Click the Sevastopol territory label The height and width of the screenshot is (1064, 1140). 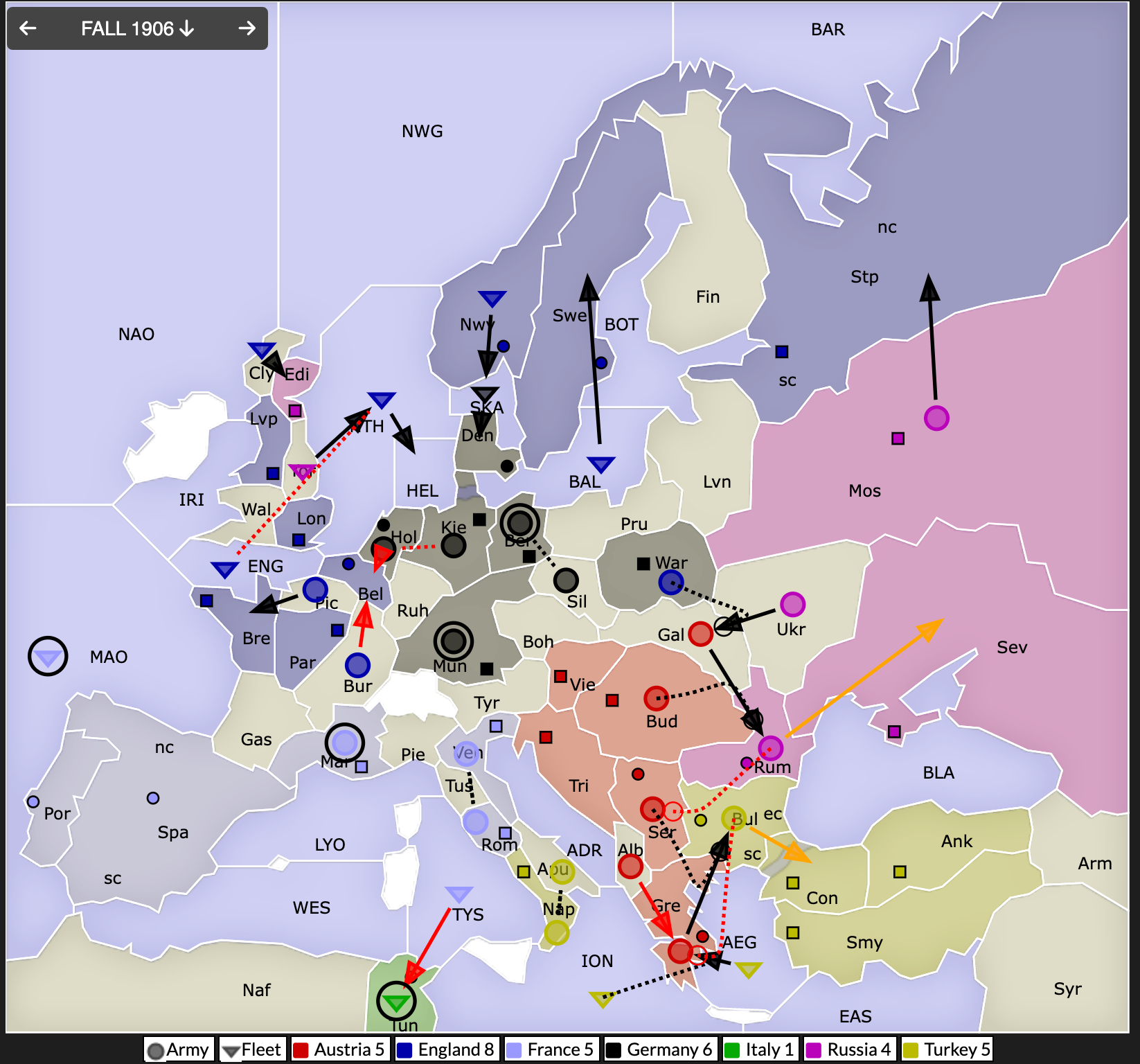pos(1011,648)
